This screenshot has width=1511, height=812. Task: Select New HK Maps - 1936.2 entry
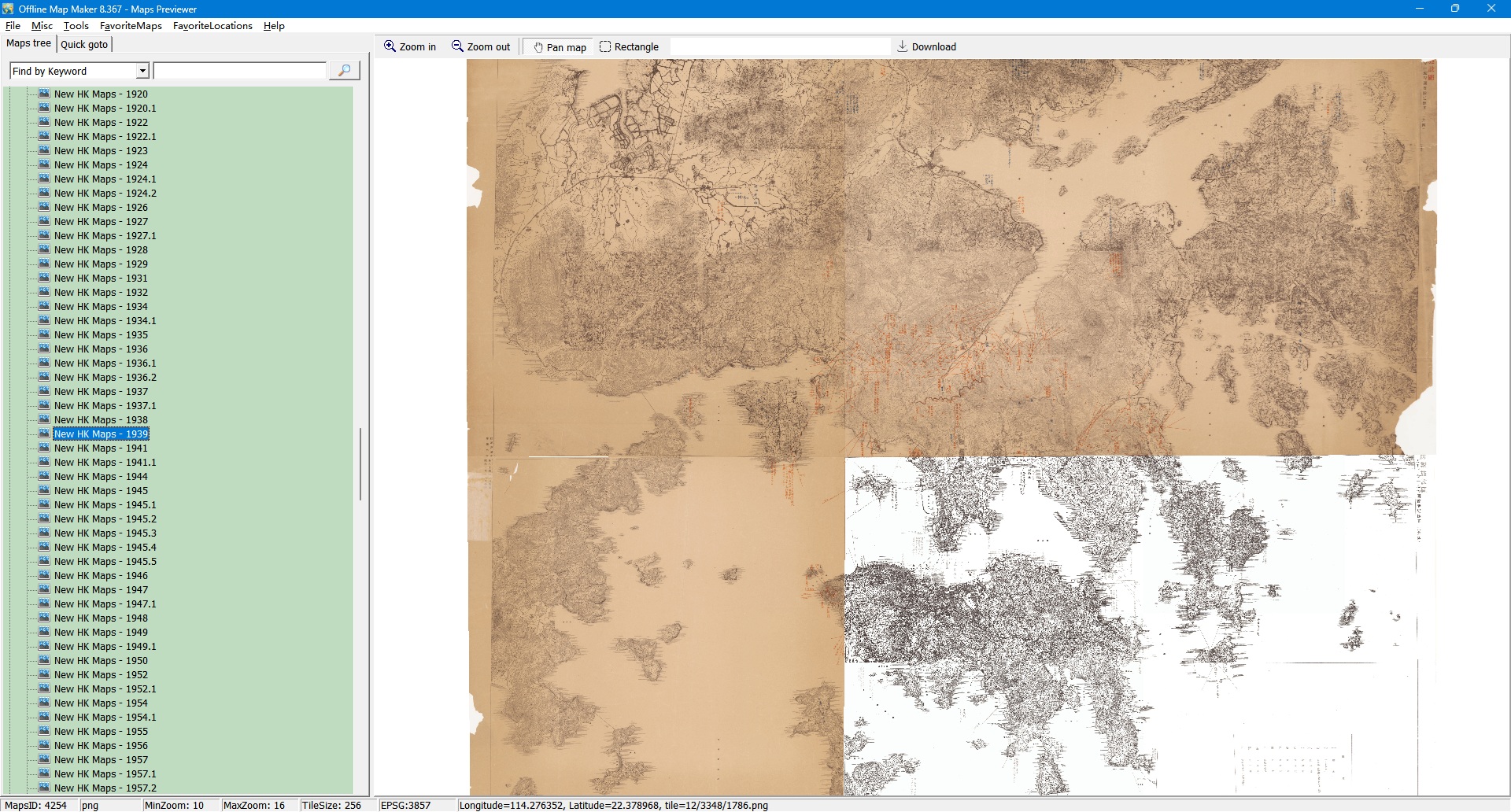coord(105,377)
